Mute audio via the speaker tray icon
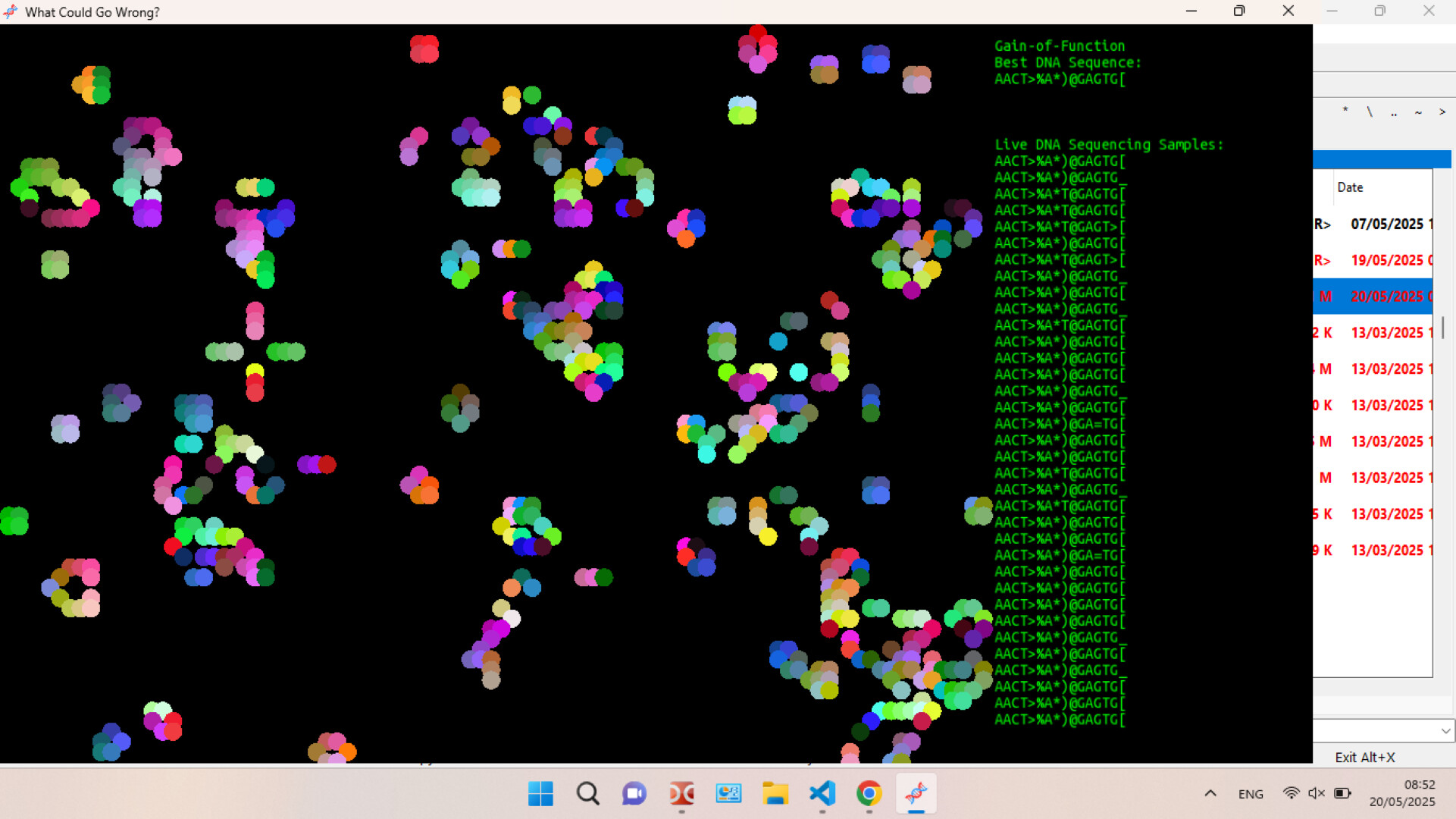This screenshot has width=1456, height=819. click(x=1317, y=793)
